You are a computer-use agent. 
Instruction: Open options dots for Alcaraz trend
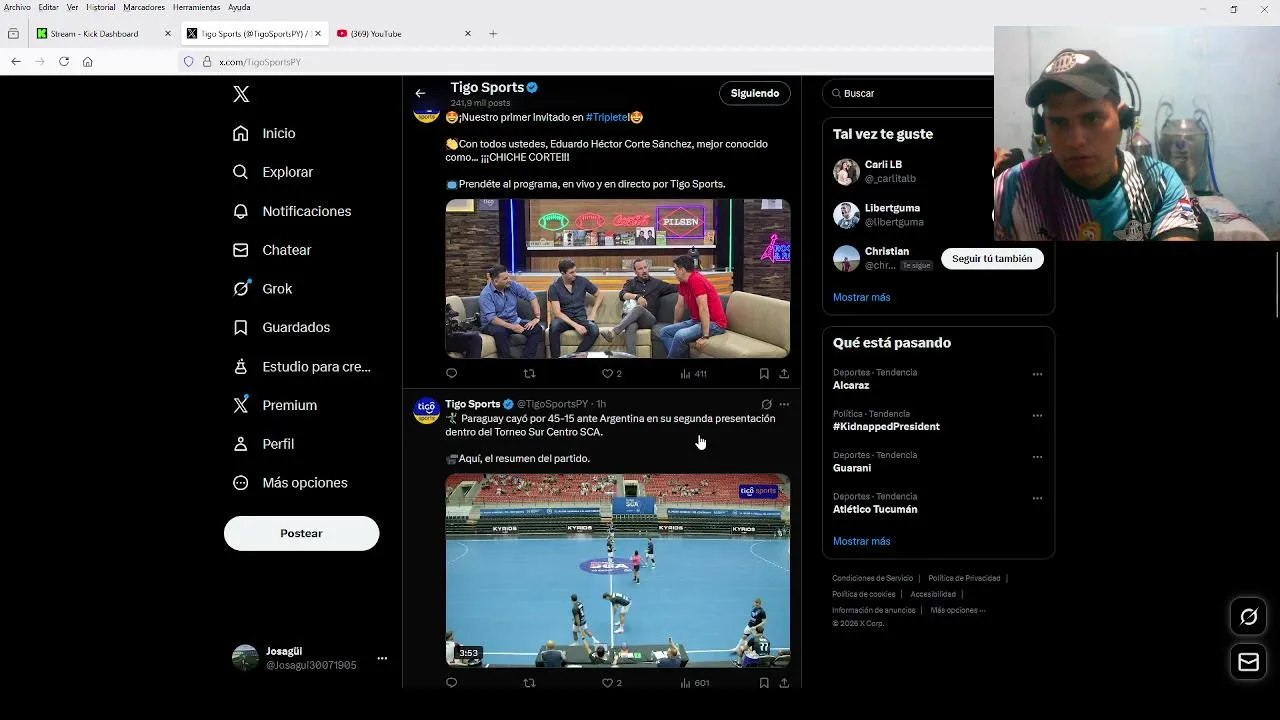coord(1037,374)
